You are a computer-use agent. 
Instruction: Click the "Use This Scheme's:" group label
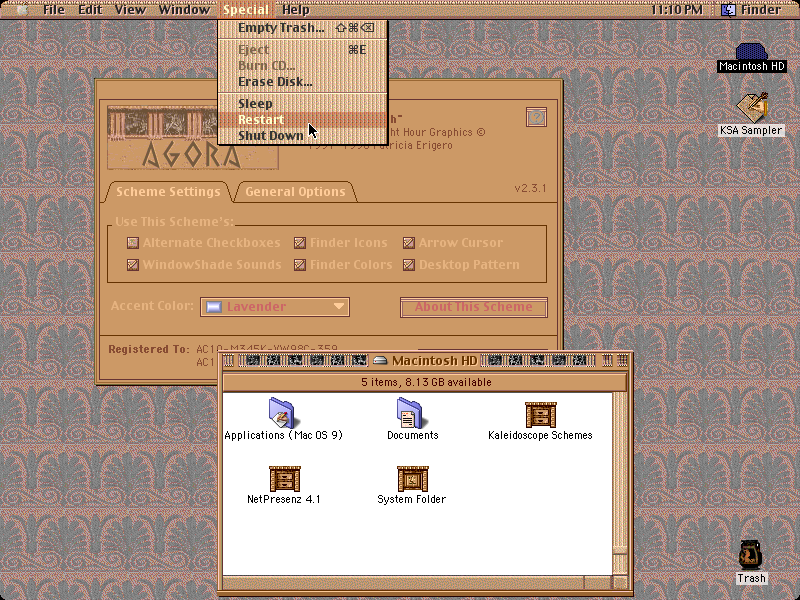pos(174,221)
